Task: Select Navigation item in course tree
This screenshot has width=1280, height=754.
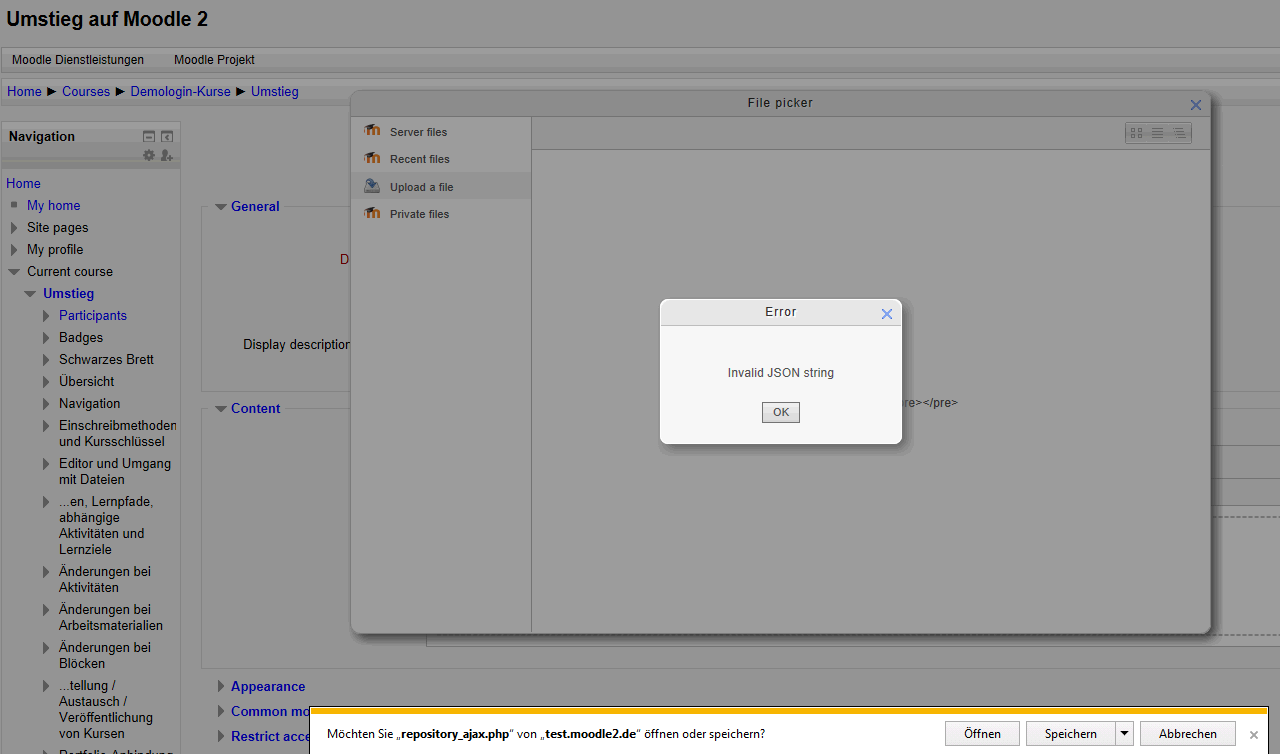Action: 89,403
